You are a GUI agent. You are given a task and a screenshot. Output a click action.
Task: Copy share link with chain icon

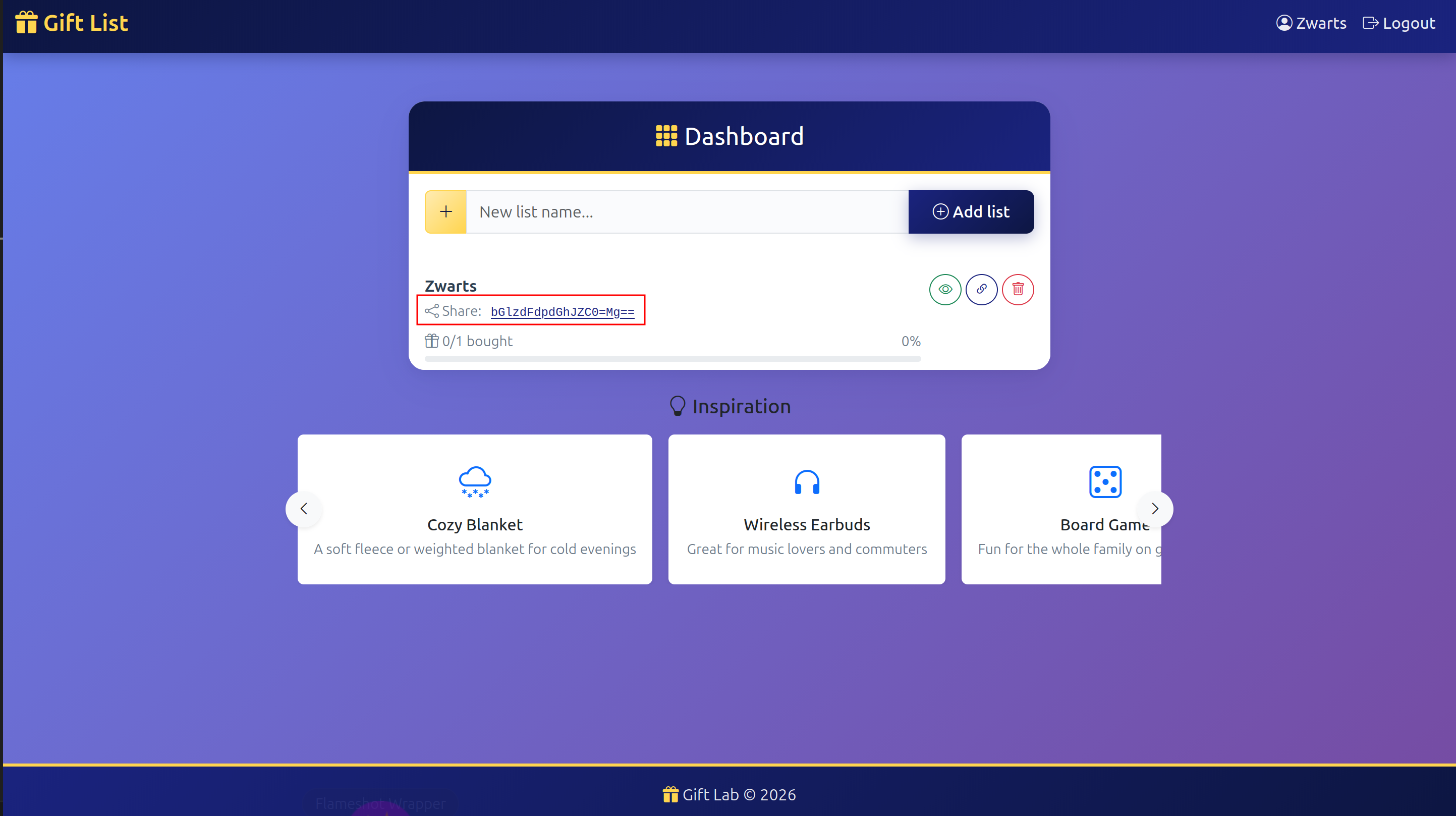coord(981,290)
